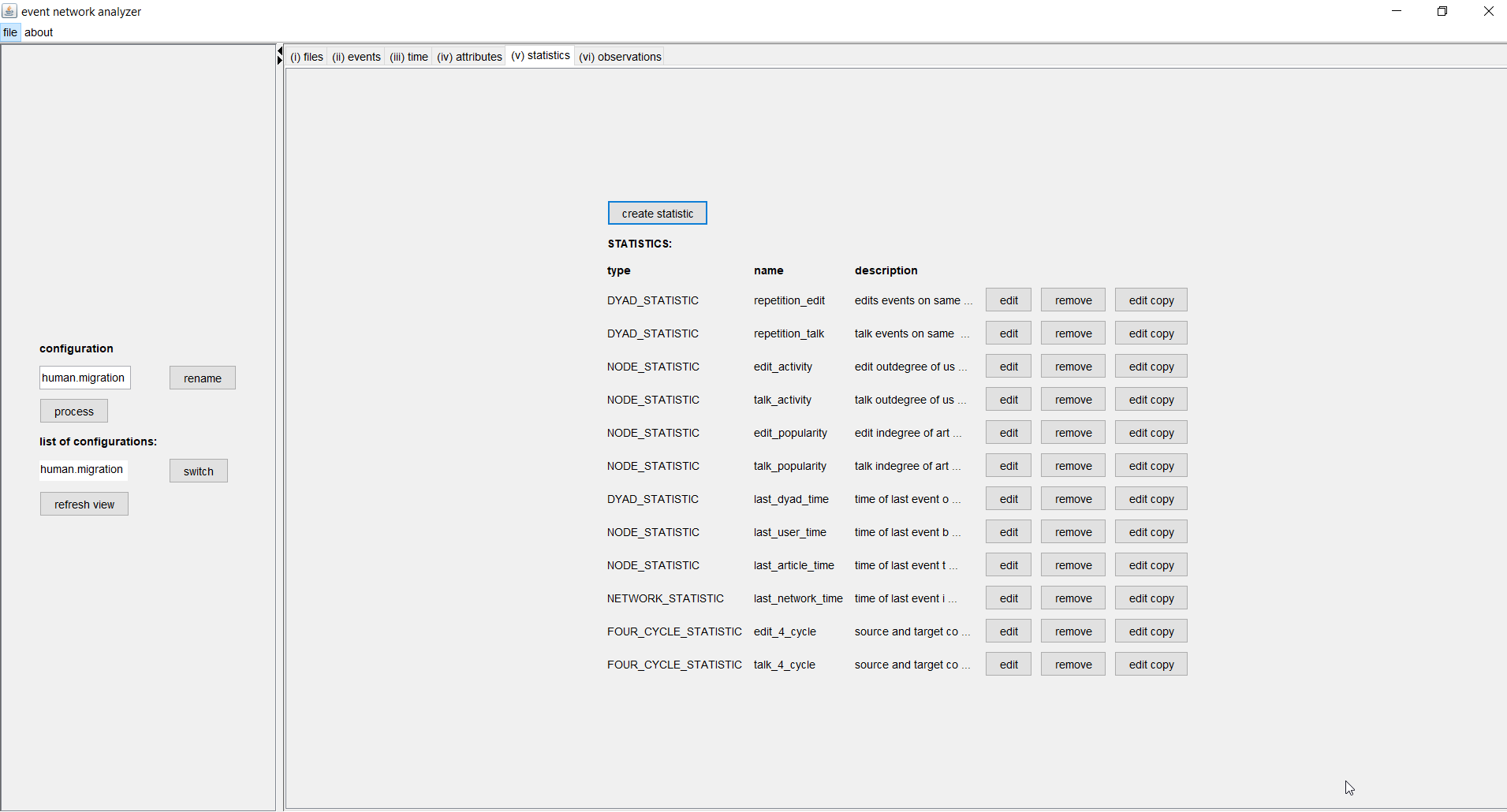1507x812 pixels.
Task: Edit the repetition_edit statistic
Action: [1009, 300]
